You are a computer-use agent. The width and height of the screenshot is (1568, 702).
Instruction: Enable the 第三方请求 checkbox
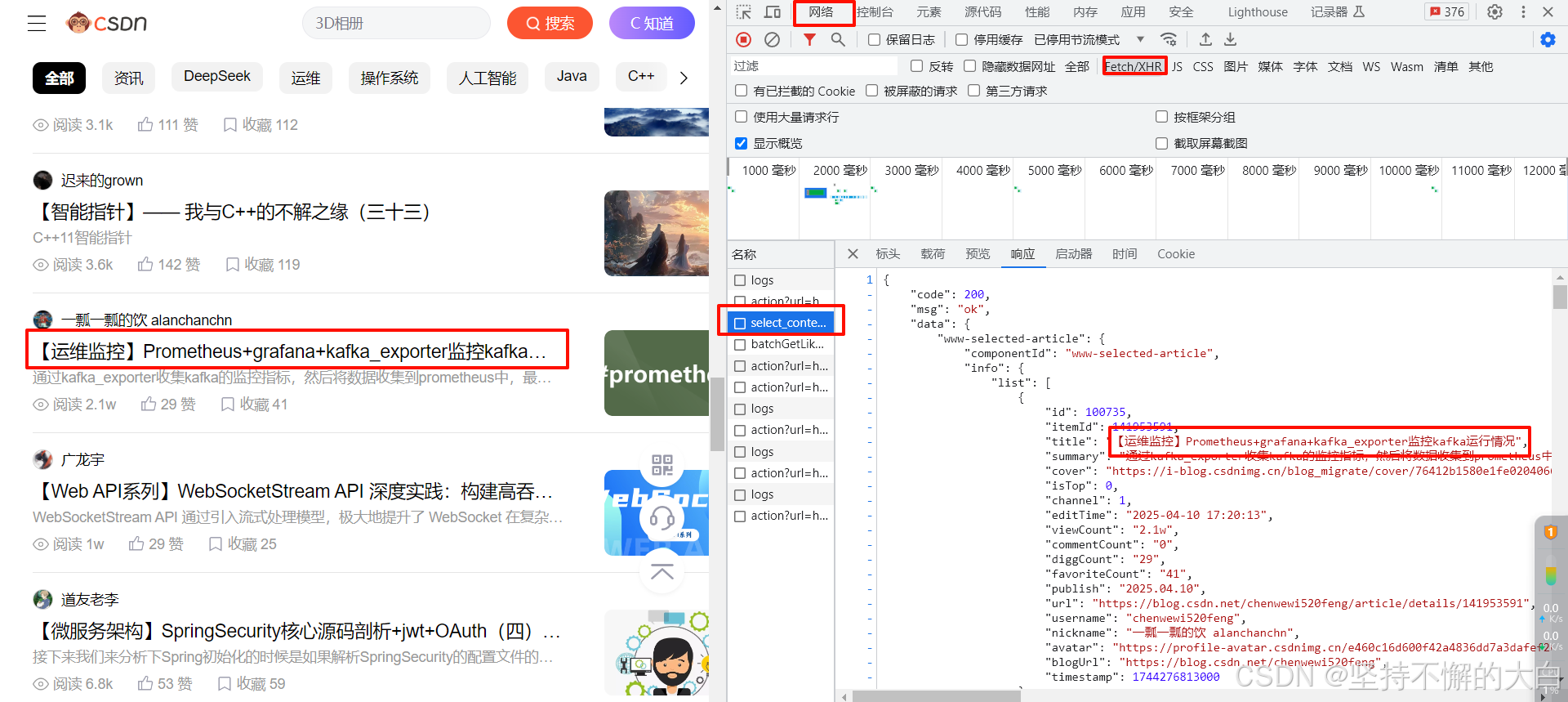click(x=973, y=91)
